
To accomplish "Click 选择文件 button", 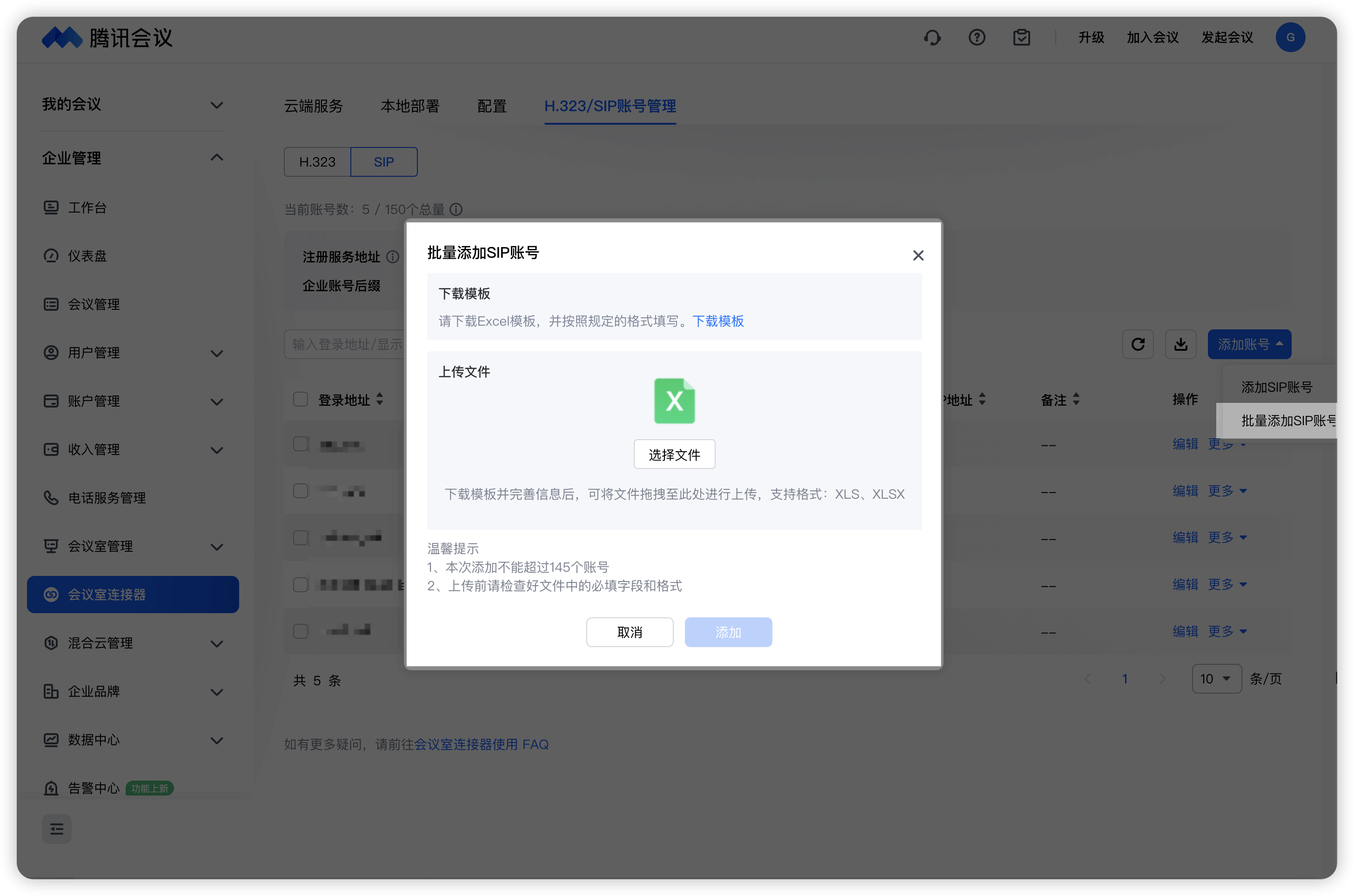I will tap(674, 455).
